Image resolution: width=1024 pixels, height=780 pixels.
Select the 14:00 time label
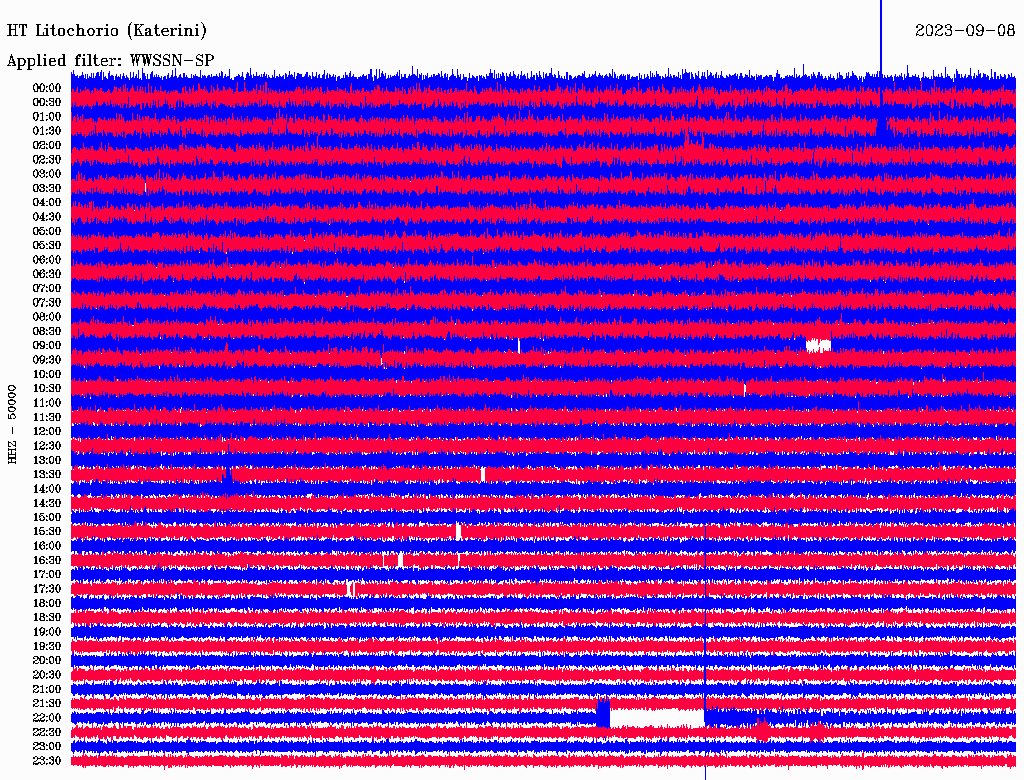click(x=47, y=489)
